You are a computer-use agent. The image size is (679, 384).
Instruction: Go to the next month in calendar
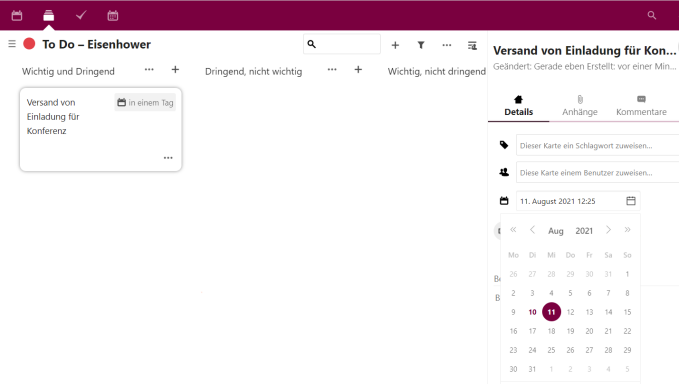tap(608, 230)
